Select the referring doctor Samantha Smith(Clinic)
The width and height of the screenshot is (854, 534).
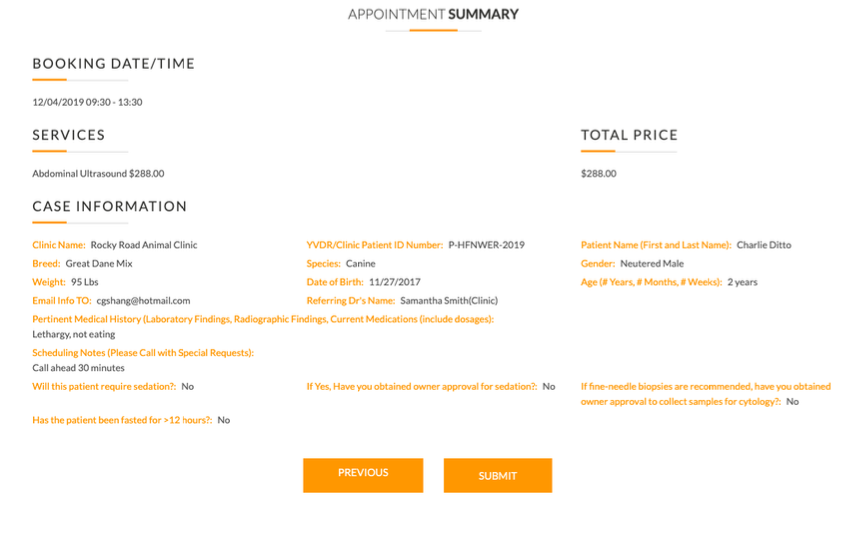click(x=449, y=300)
